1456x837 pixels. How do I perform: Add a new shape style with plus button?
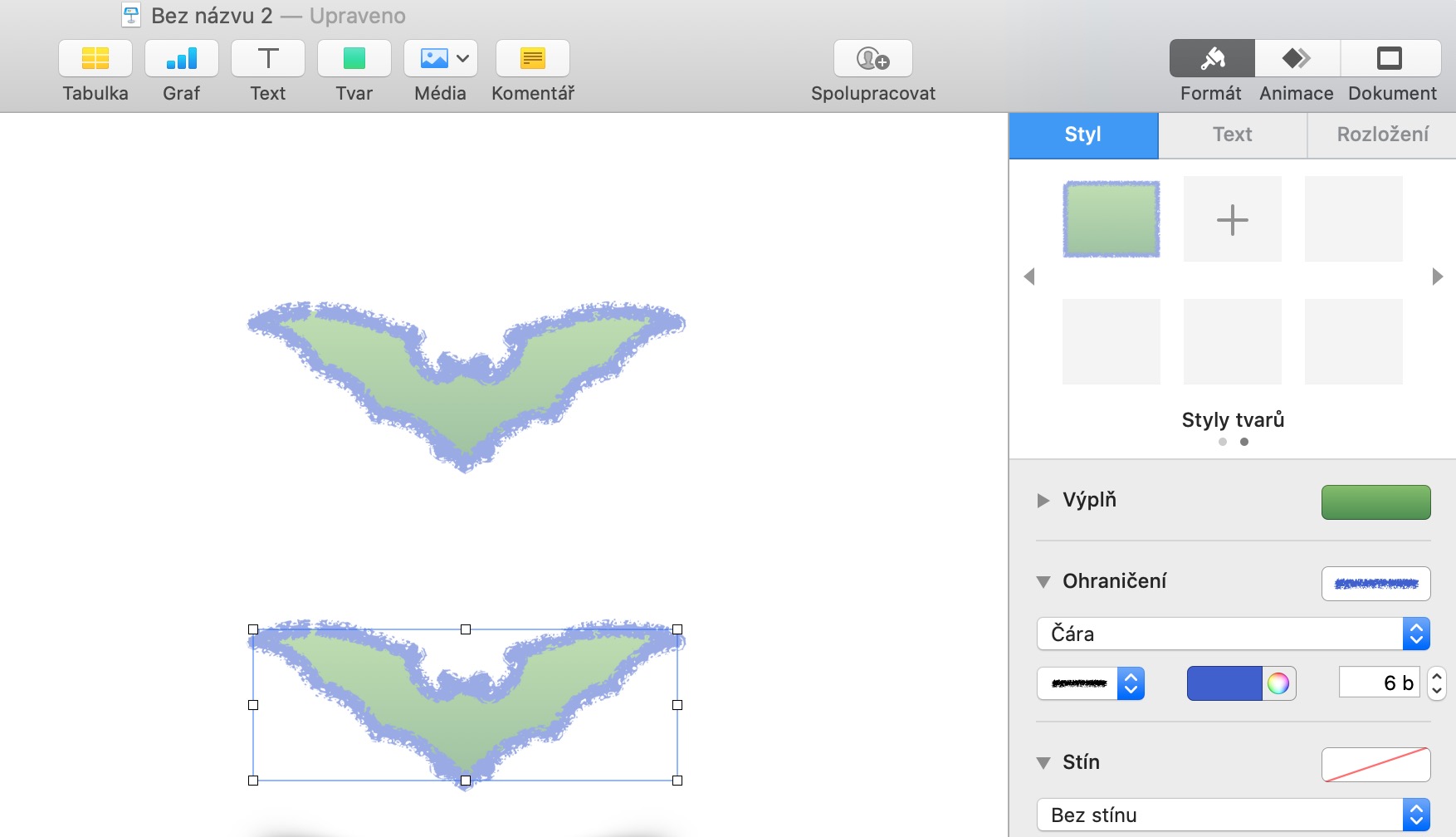tap(1232, 220)
